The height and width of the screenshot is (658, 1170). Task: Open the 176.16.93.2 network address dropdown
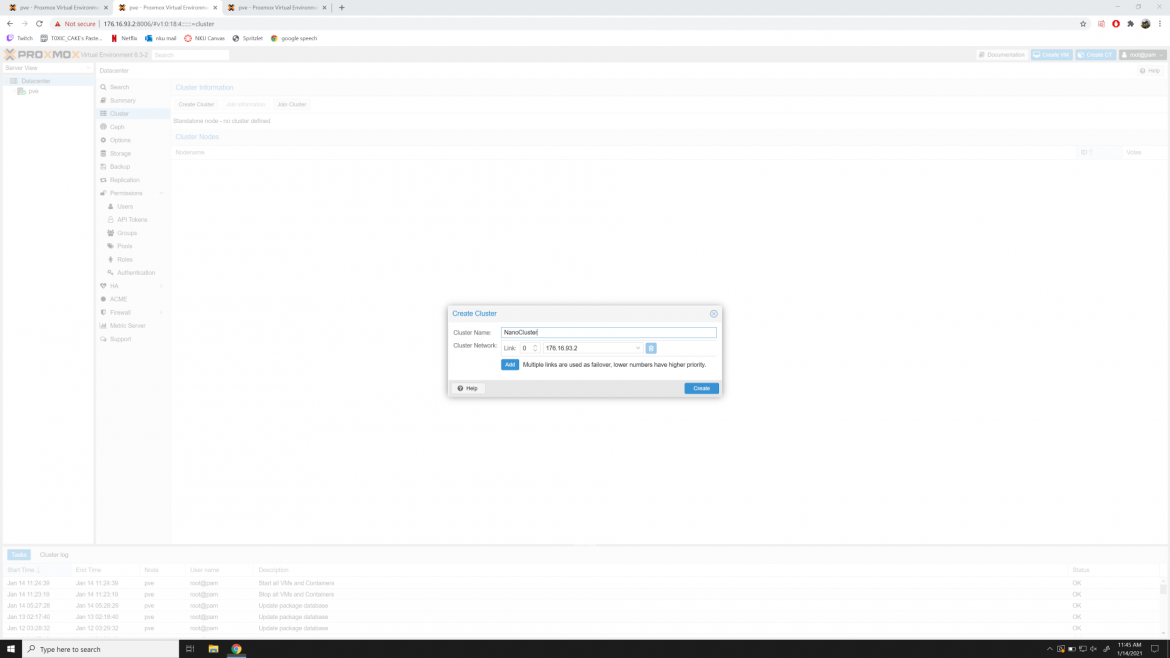click(x=637, y=348)
